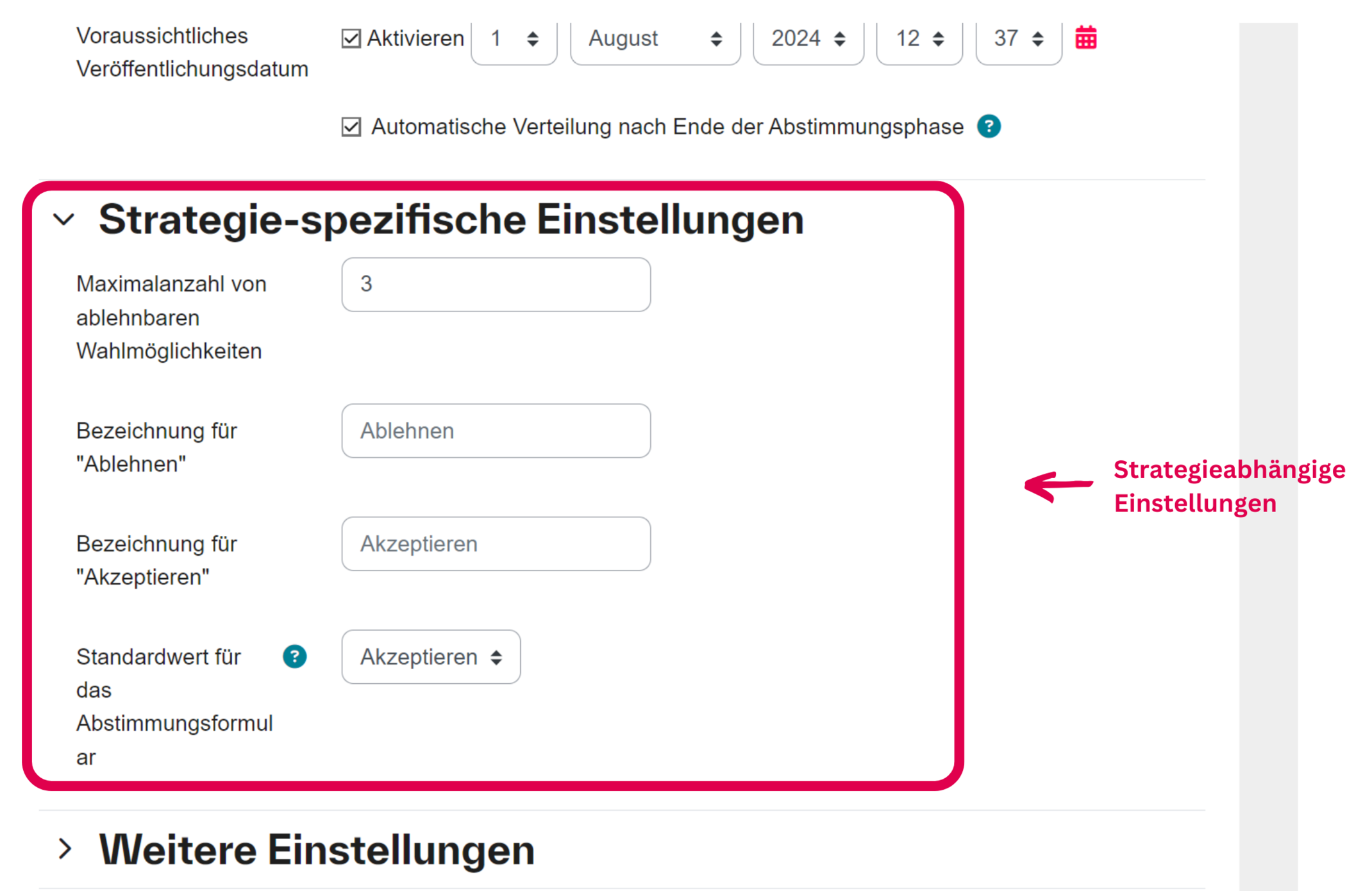Click the Aktivieren checkbox label text

coord(415,39)
